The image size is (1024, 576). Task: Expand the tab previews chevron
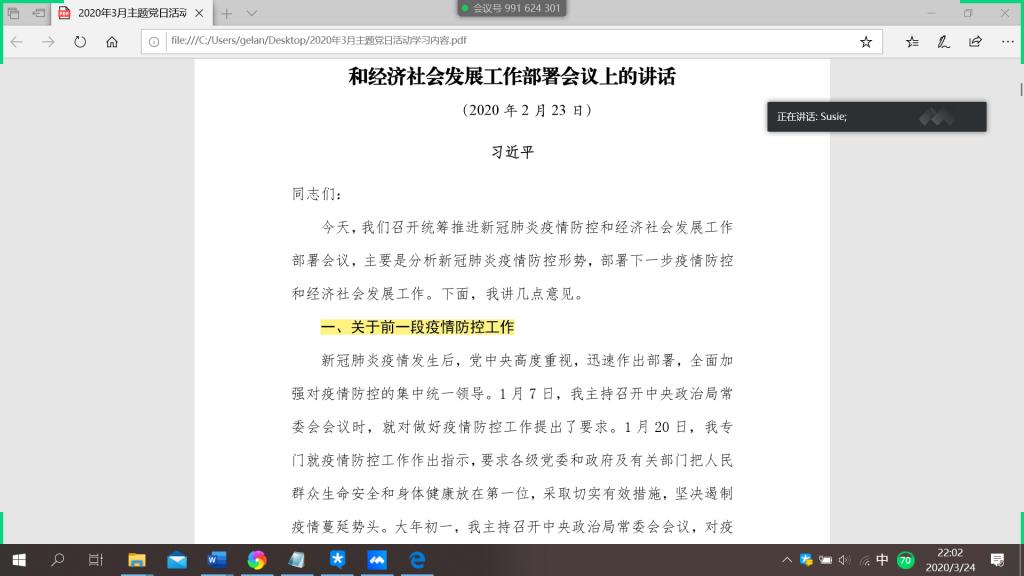pos(252,13)
